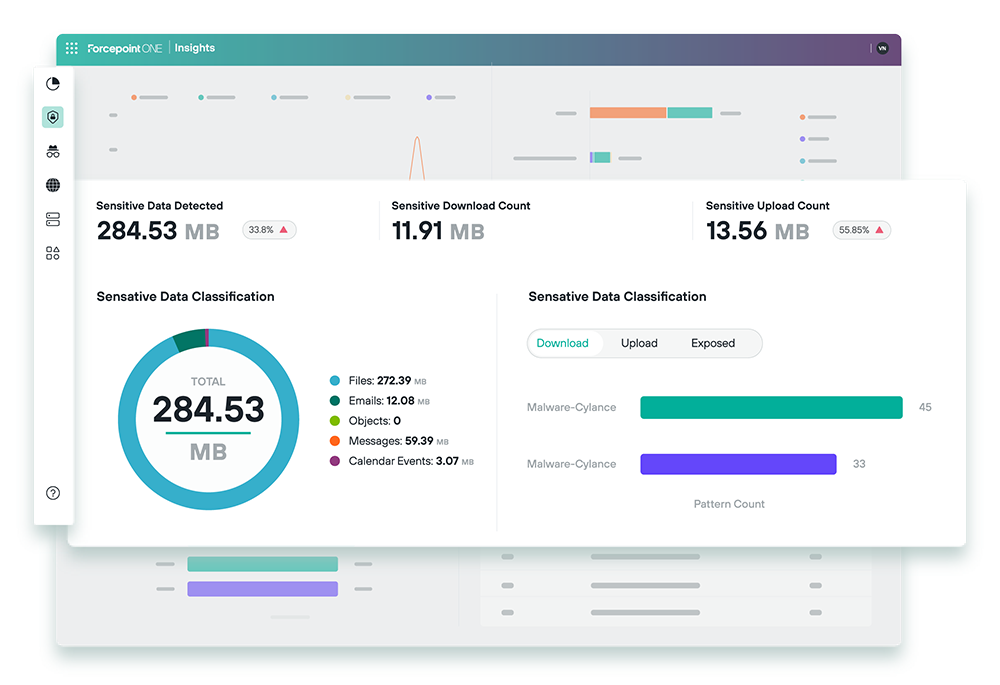
Task: Click the green Malware-Cylance bar with 45
Action: [771, 407]
